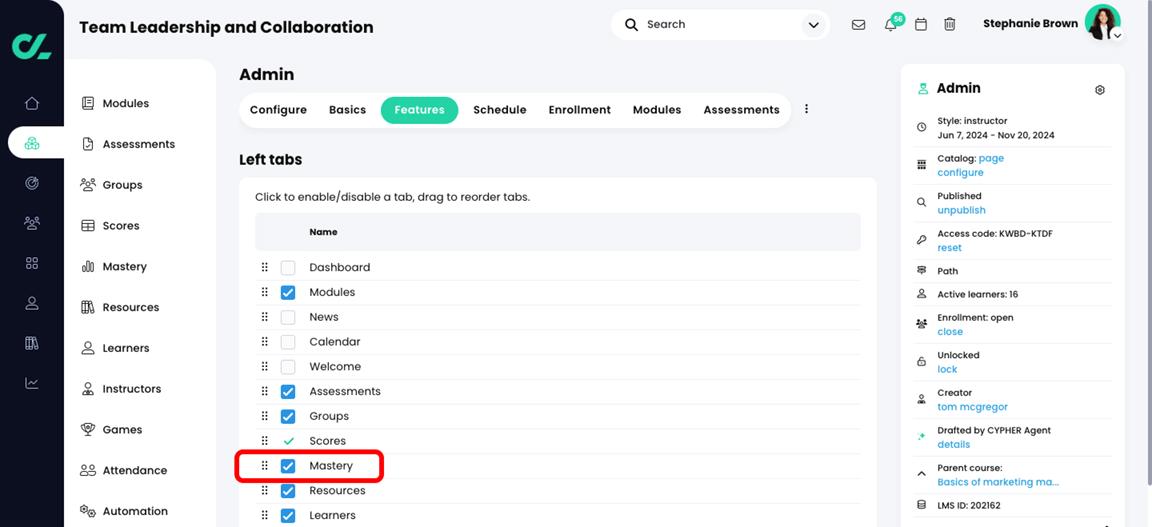
Task: Open the admin Assessments tab
Action: coord(741,110)
